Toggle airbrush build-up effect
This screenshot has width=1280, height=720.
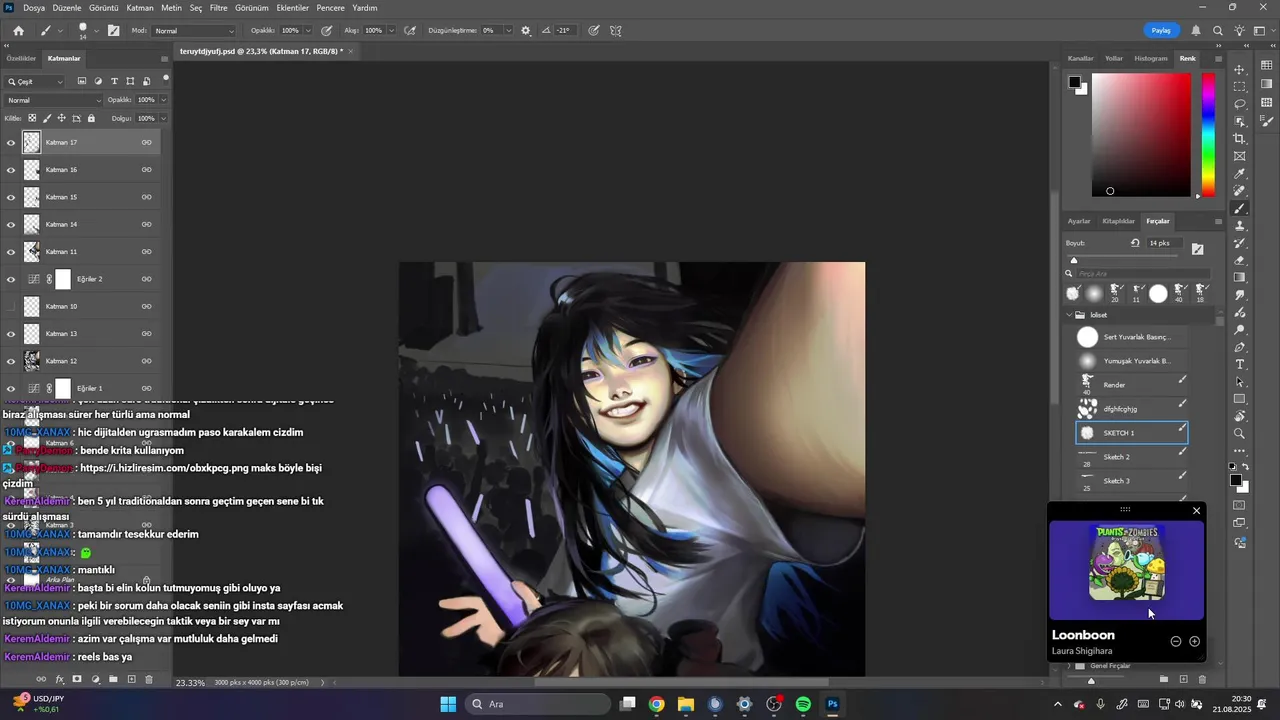coord(410,31)
